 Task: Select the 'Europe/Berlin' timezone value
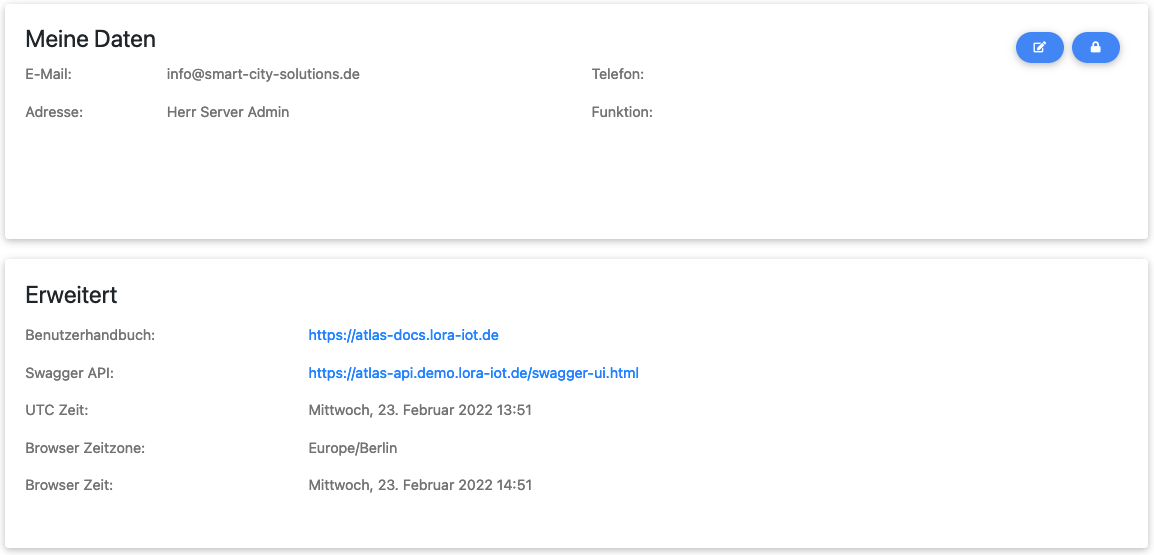[353, 448]
